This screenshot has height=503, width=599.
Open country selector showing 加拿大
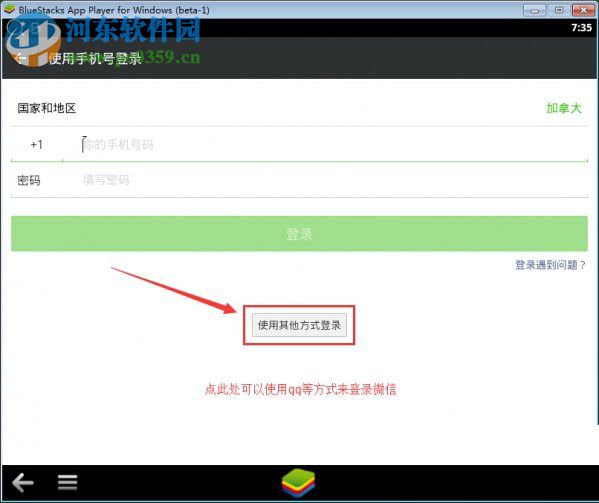point(563,108)
